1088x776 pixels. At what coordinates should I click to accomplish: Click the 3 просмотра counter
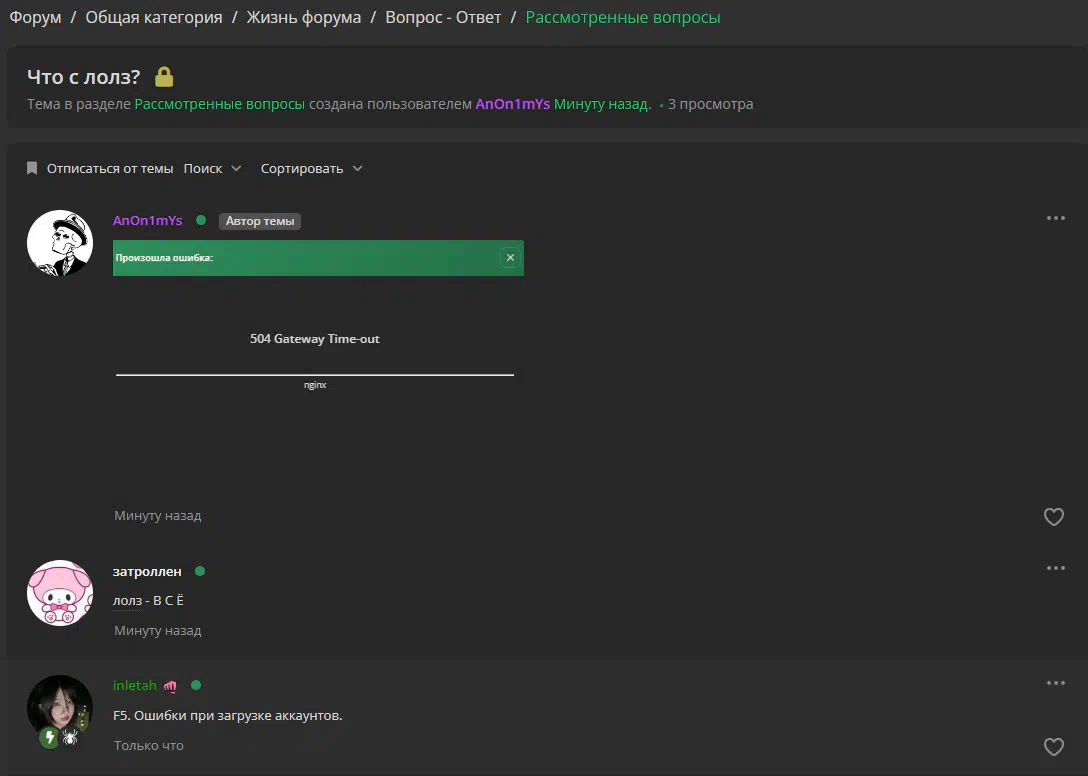[711, 104]
